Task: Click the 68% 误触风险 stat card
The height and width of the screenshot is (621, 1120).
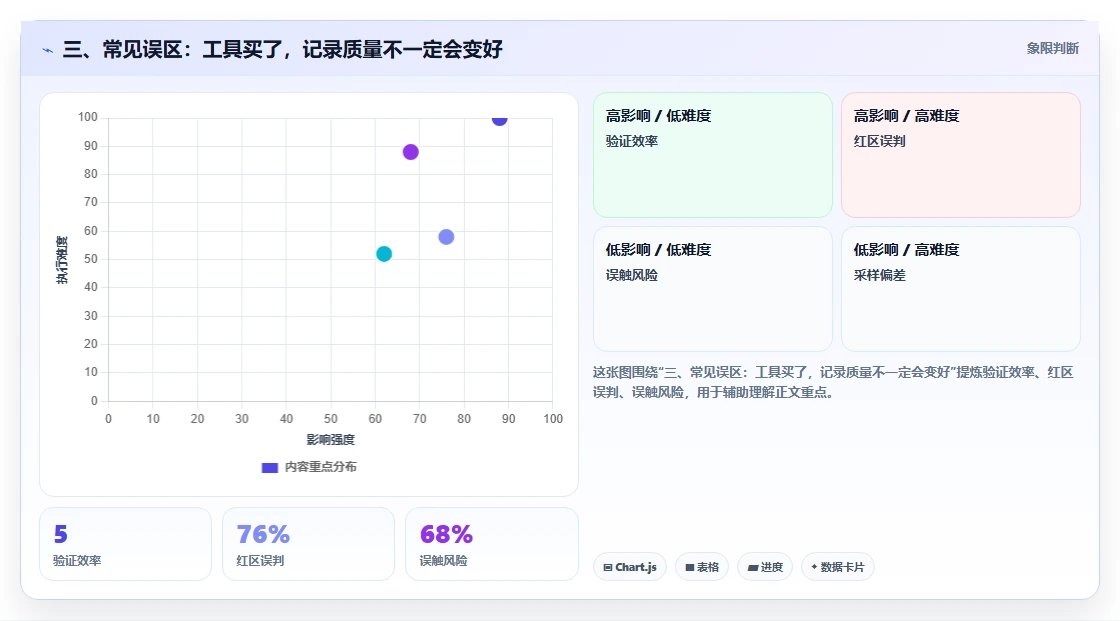Action: click(491, 544)
